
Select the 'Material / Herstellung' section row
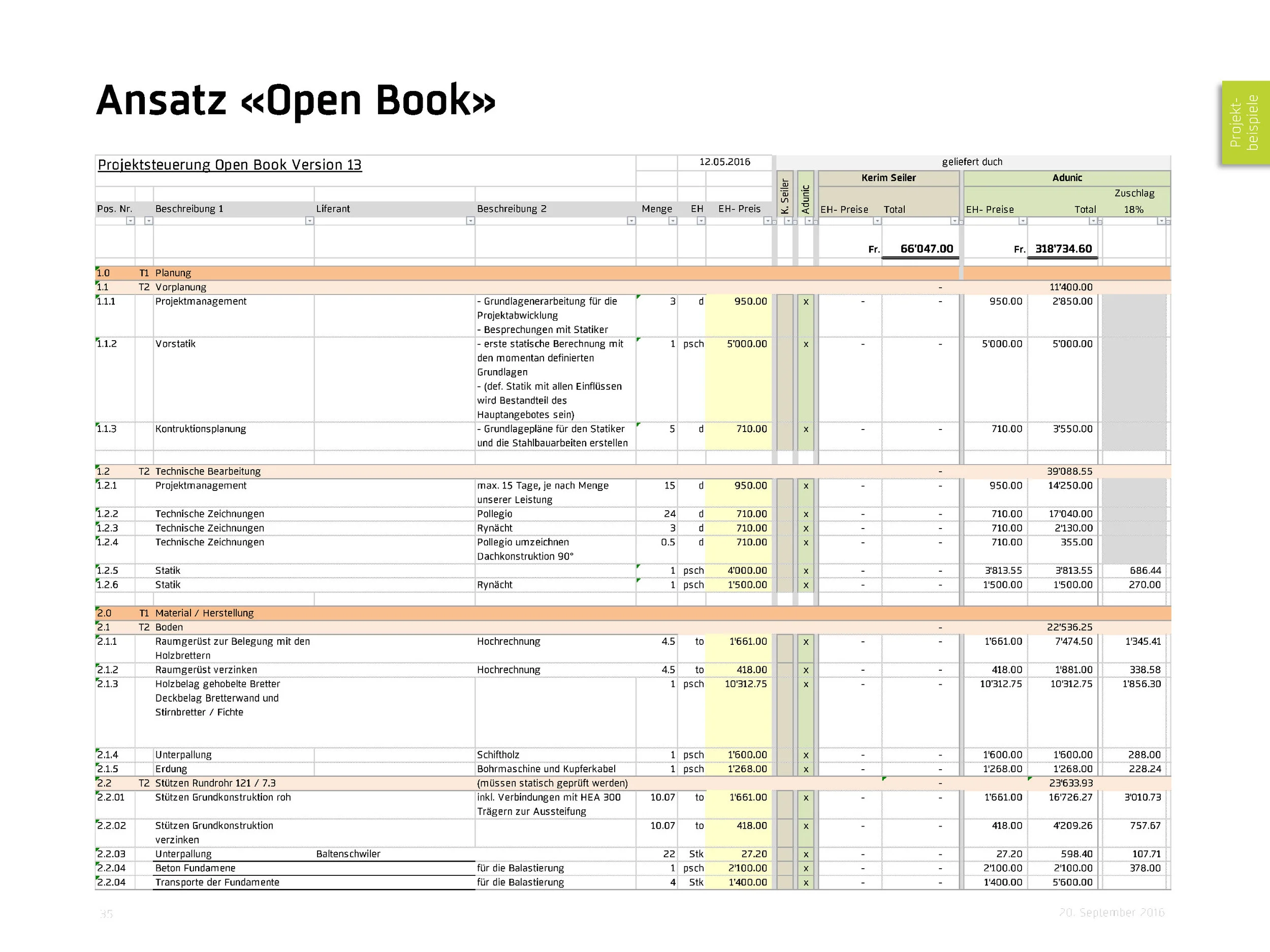click(632, 613)
